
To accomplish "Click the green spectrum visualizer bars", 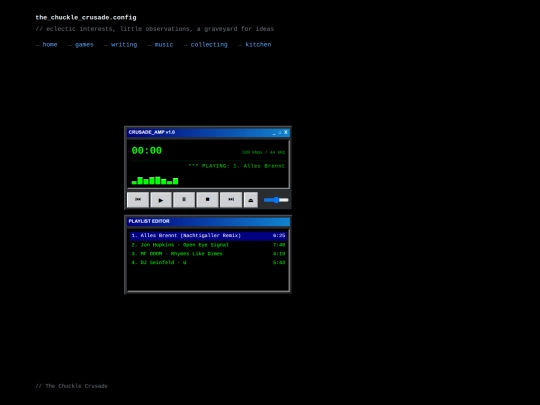I will [155, 180].
